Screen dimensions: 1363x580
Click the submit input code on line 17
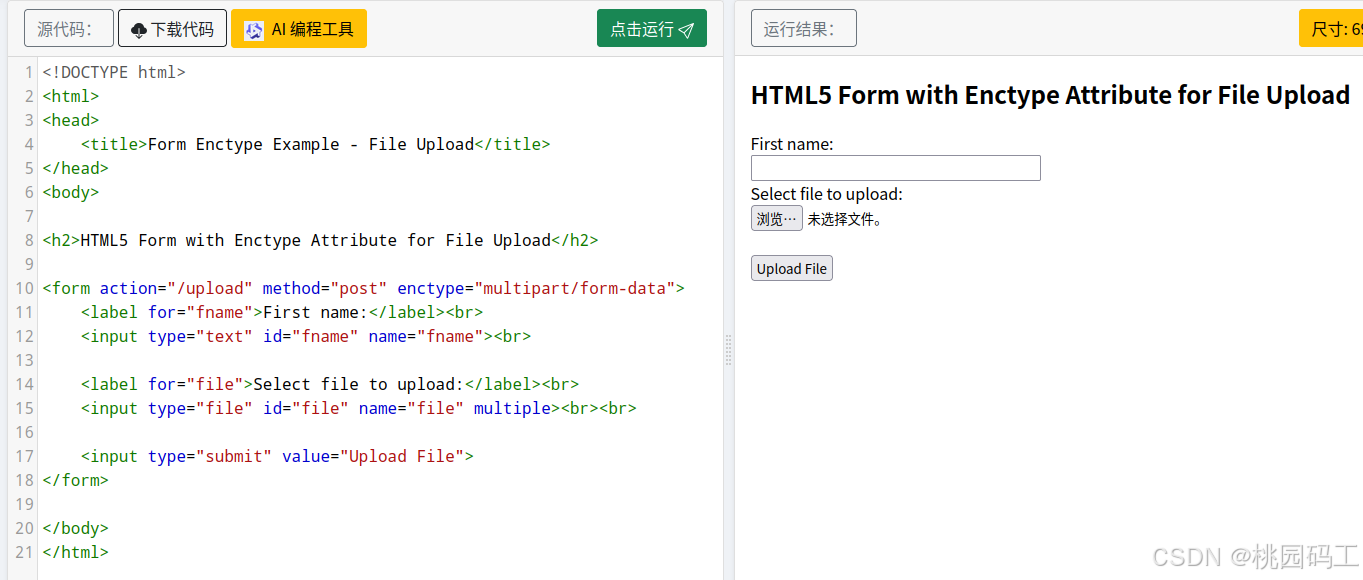click(277, 456)
